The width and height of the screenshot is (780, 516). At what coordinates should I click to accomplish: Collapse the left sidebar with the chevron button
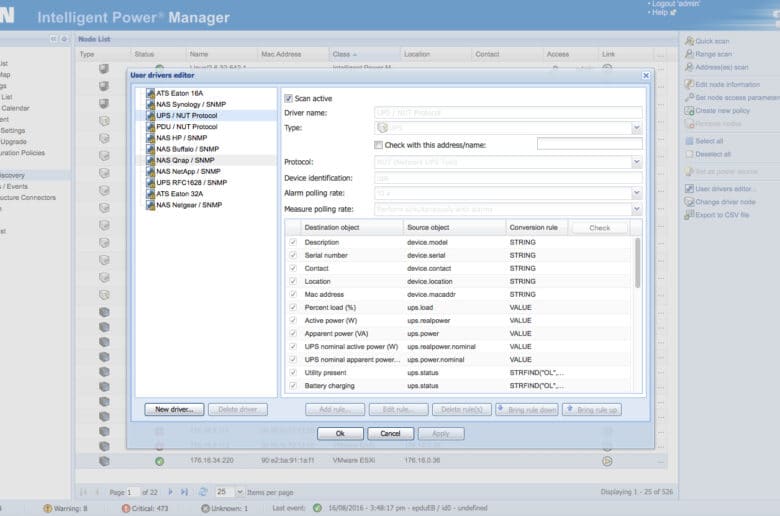click(x=53, y=39)
